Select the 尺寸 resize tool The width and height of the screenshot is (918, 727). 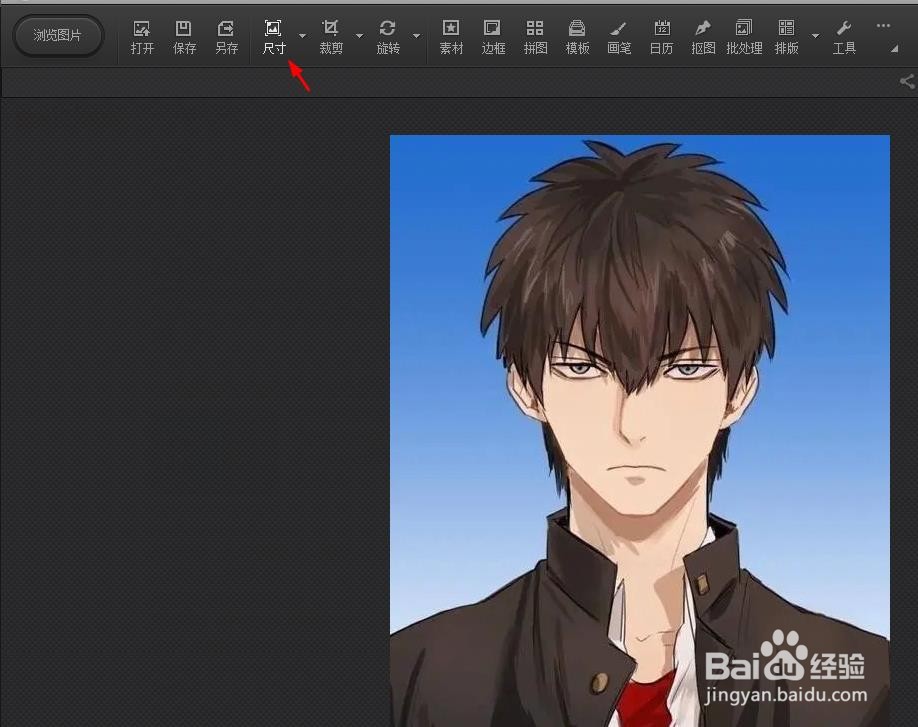(x=273, y=37)
